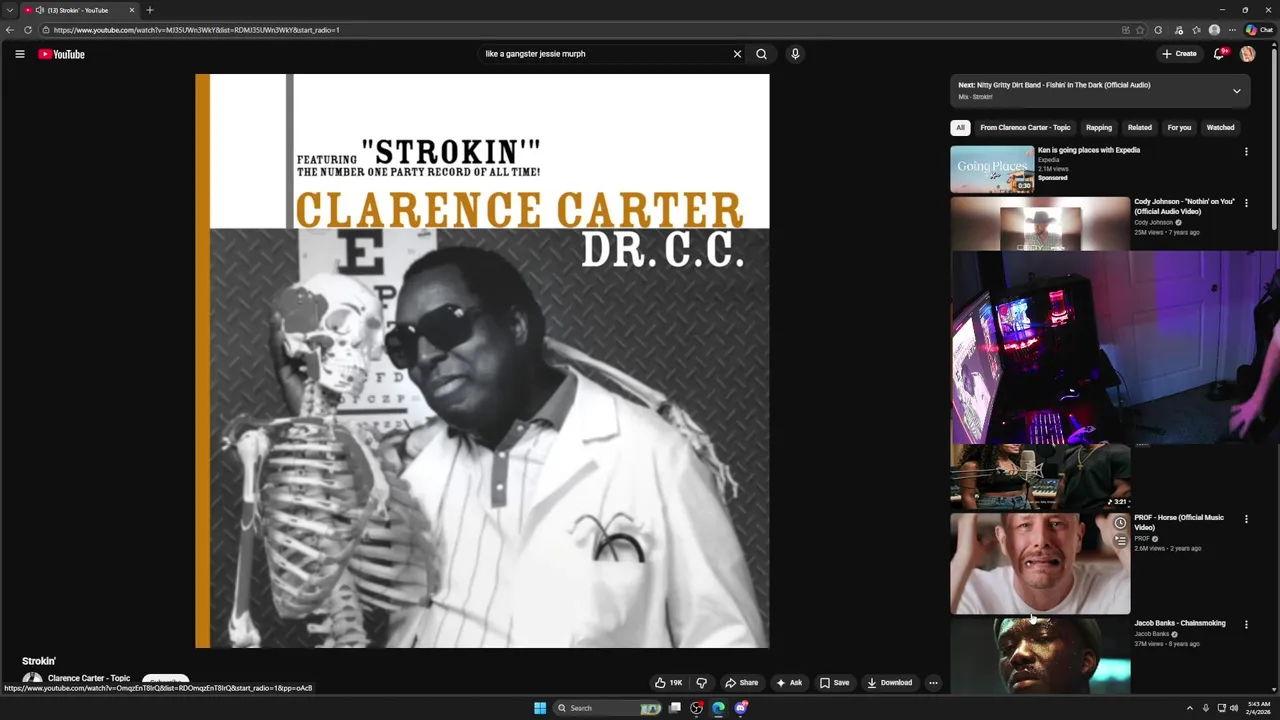Image resolution: width=1280 pixels, height=720 pixels.
Task: Open the favorites list in Edge toolbar
Action: [x=1196, y=30]
